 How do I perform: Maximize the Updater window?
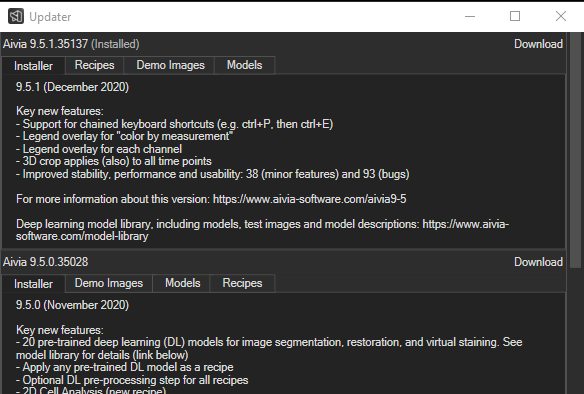click(x=515, y=16)
